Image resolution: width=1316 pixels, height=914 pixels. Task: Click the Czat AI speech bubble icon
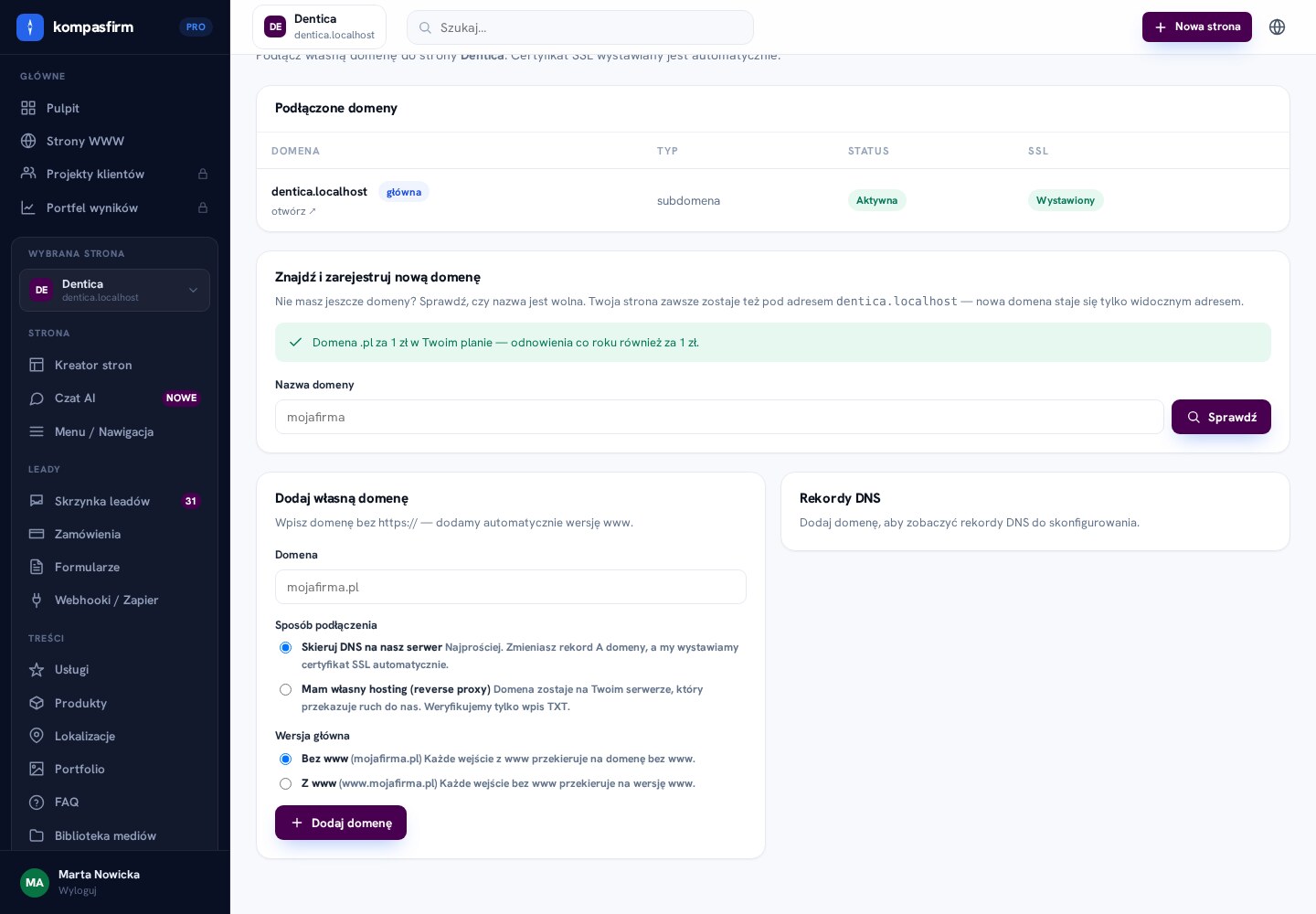pyautogui.click(x=37, y=399)
